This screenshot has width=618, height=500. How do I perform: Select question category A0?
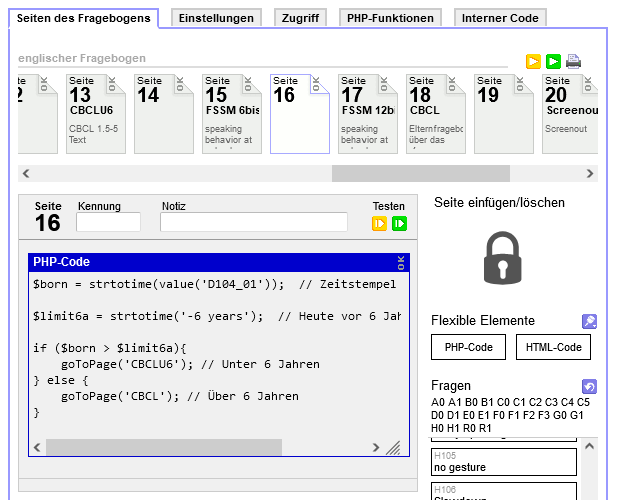438,402
